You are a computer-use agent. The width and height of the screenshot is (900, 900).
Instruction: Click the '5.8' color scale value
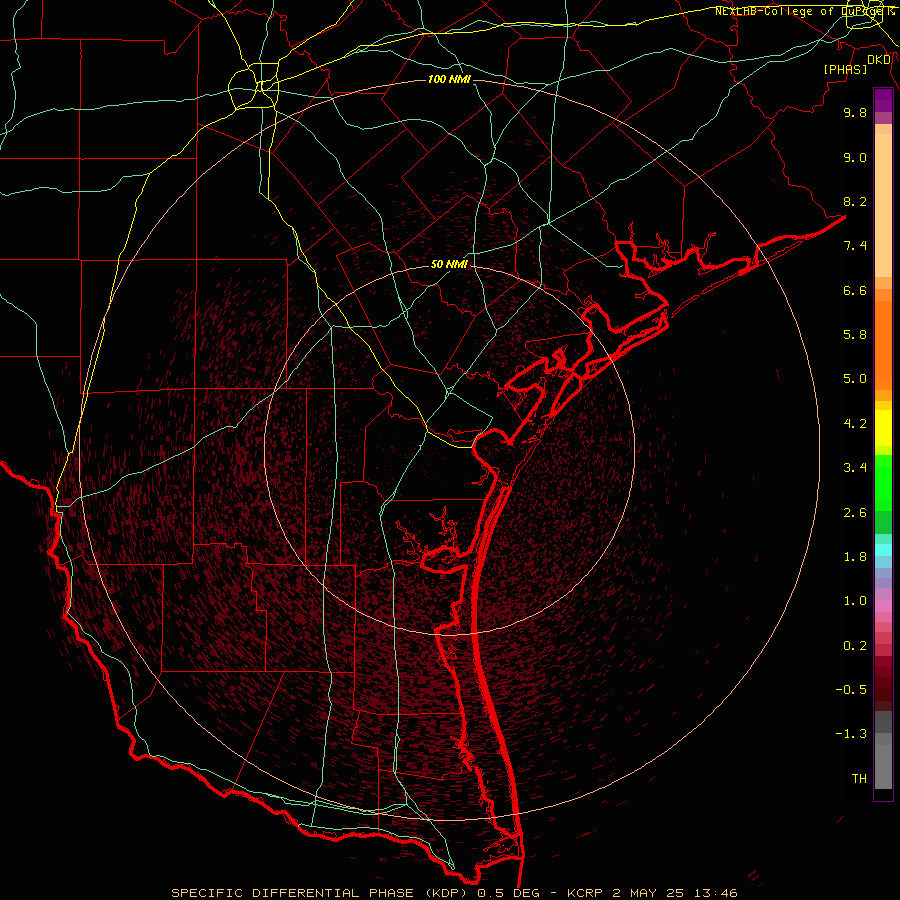[855, 335]
